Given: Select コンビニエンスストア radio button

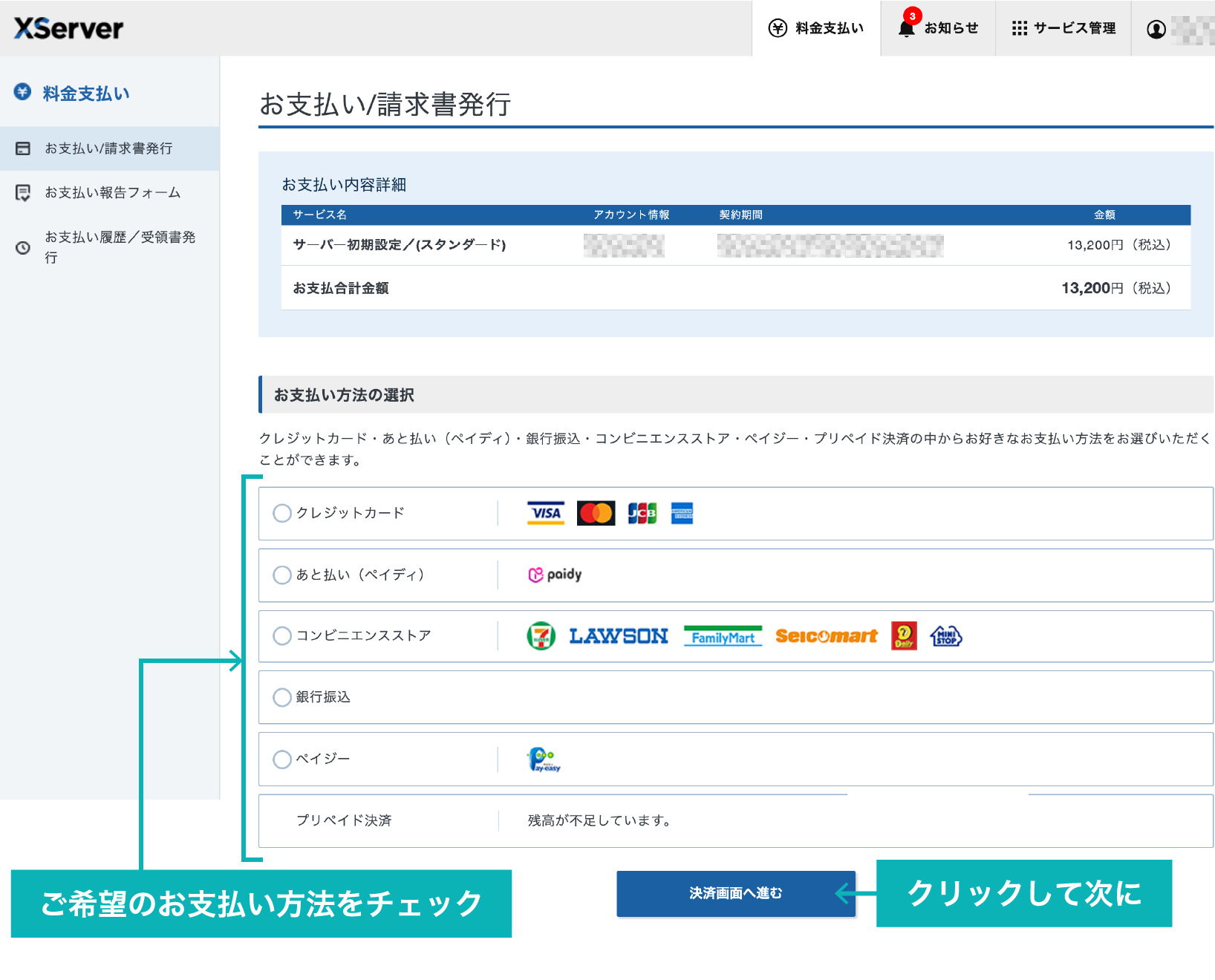Looking at the screenshot, I should pyautogui.click(x=282, y=636).
